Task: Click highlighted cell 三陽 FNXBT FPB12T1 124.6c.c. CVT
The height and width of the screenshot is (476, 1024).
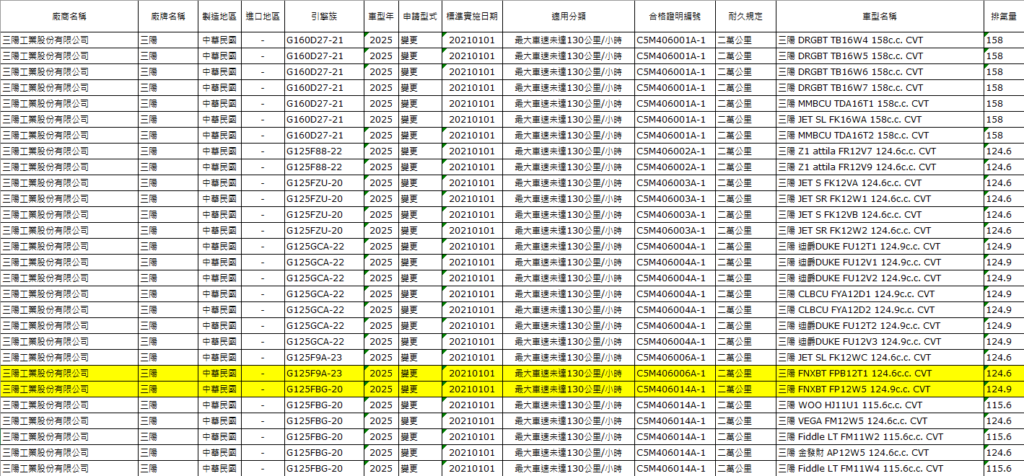Action: coord(880,373)
